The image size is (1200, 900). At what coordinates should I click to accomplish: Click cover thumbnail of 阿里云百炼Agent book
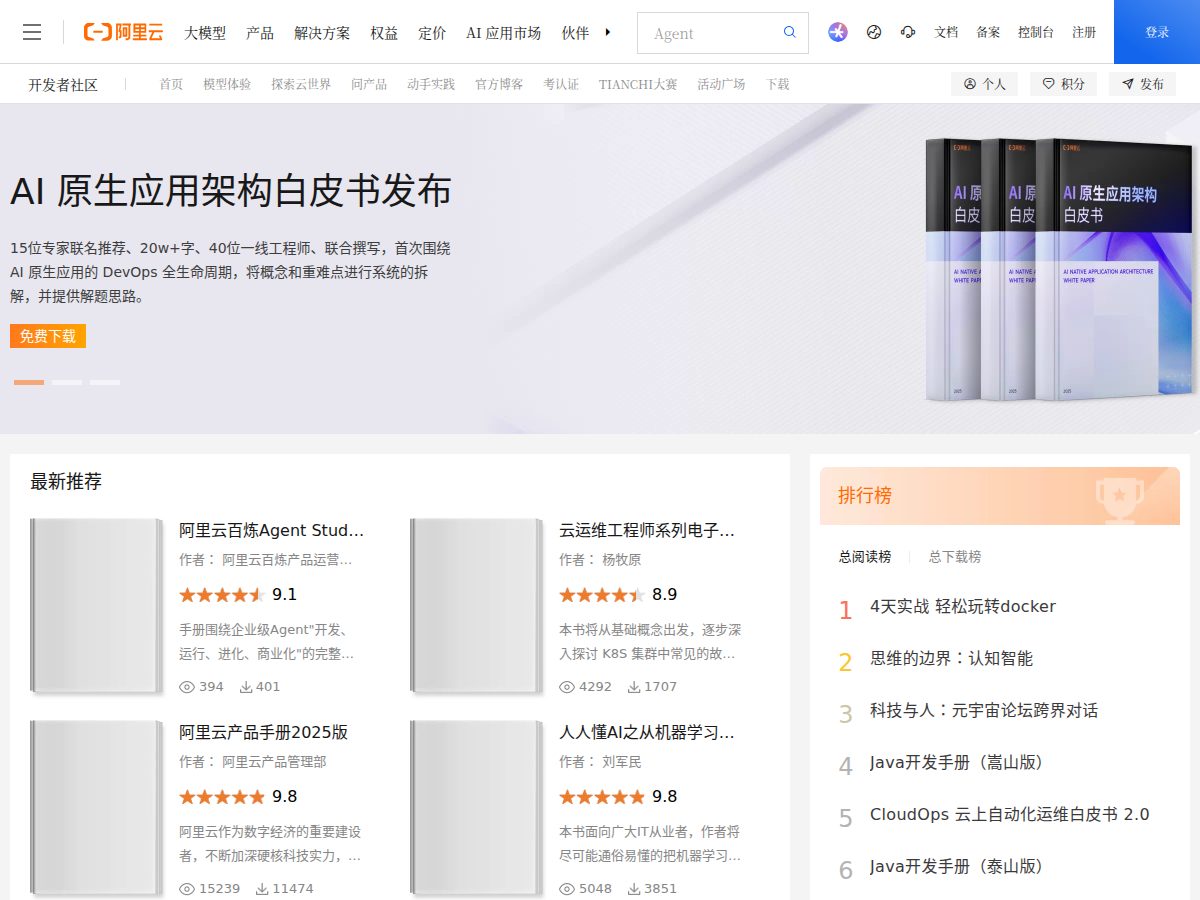pos(96,605)
